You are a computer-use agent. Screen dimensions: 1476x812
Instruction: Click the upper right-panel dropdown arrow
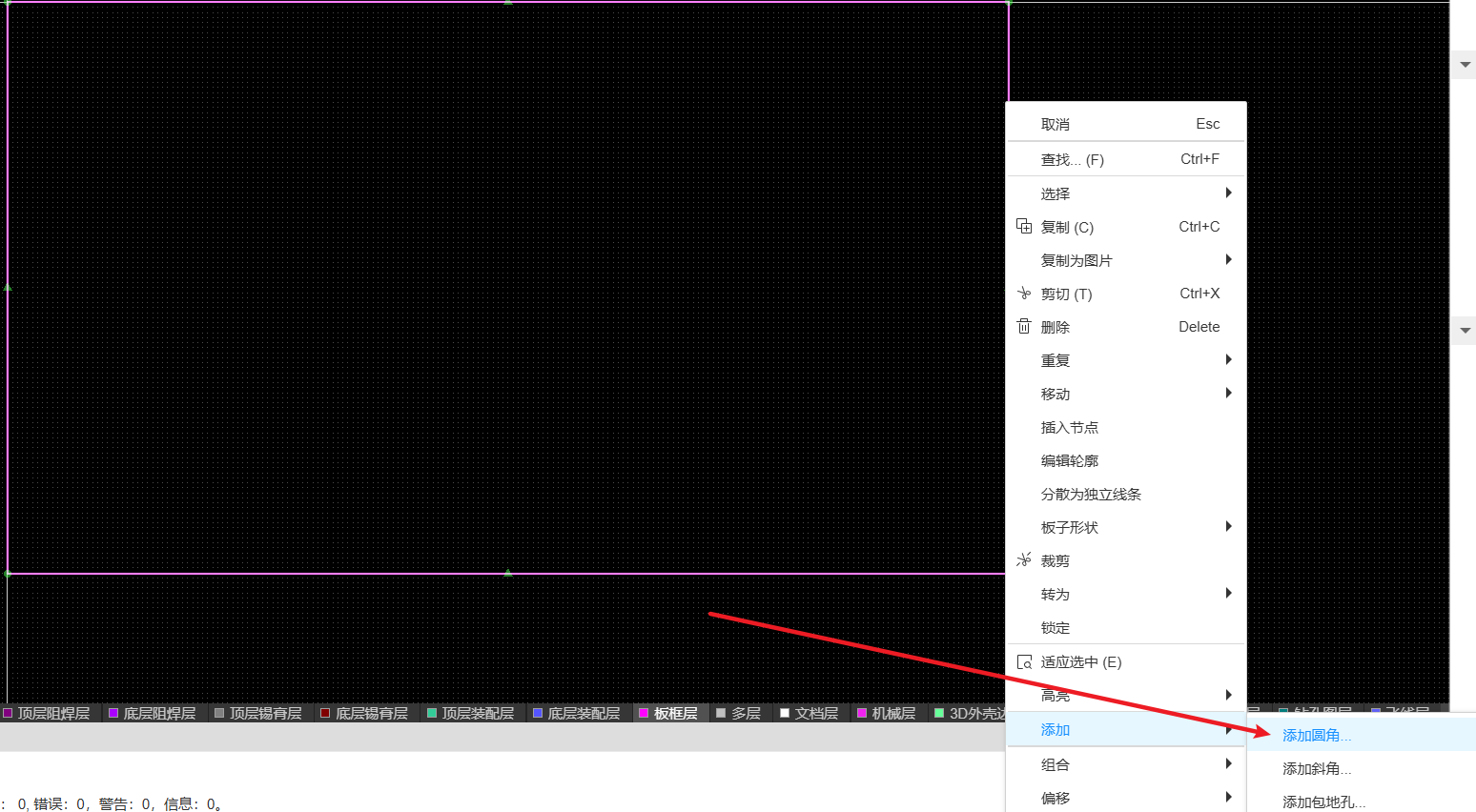1465,65
